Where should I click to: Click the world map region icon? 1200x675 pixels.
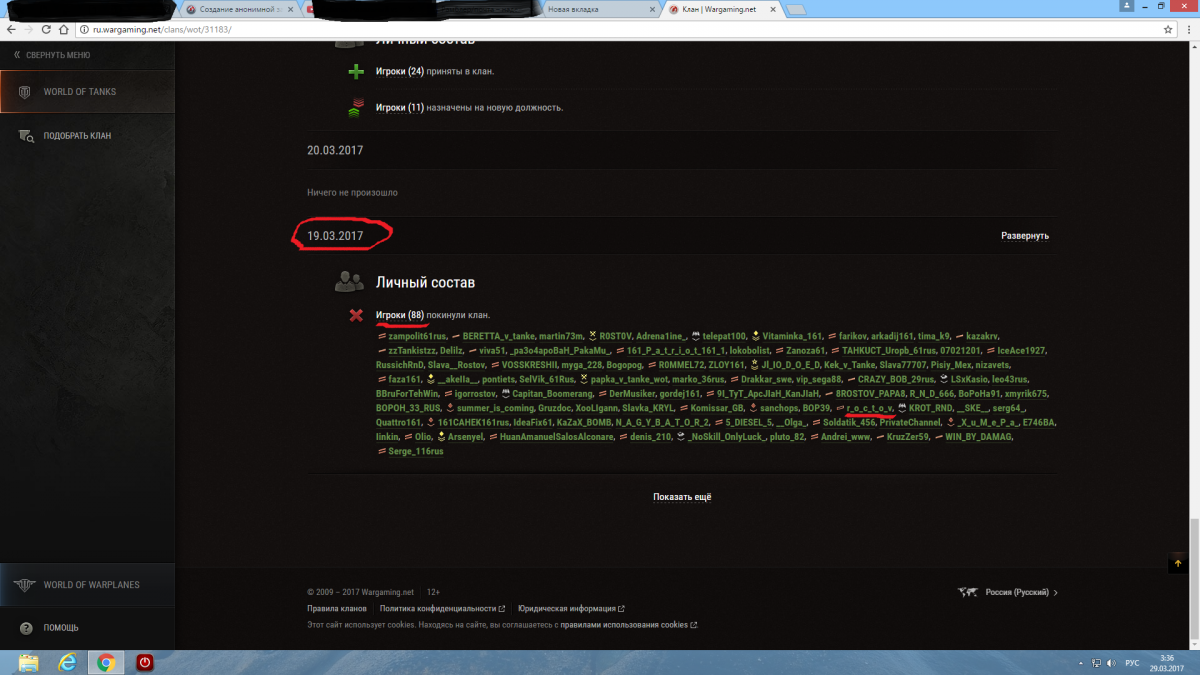tap(967, 592)
